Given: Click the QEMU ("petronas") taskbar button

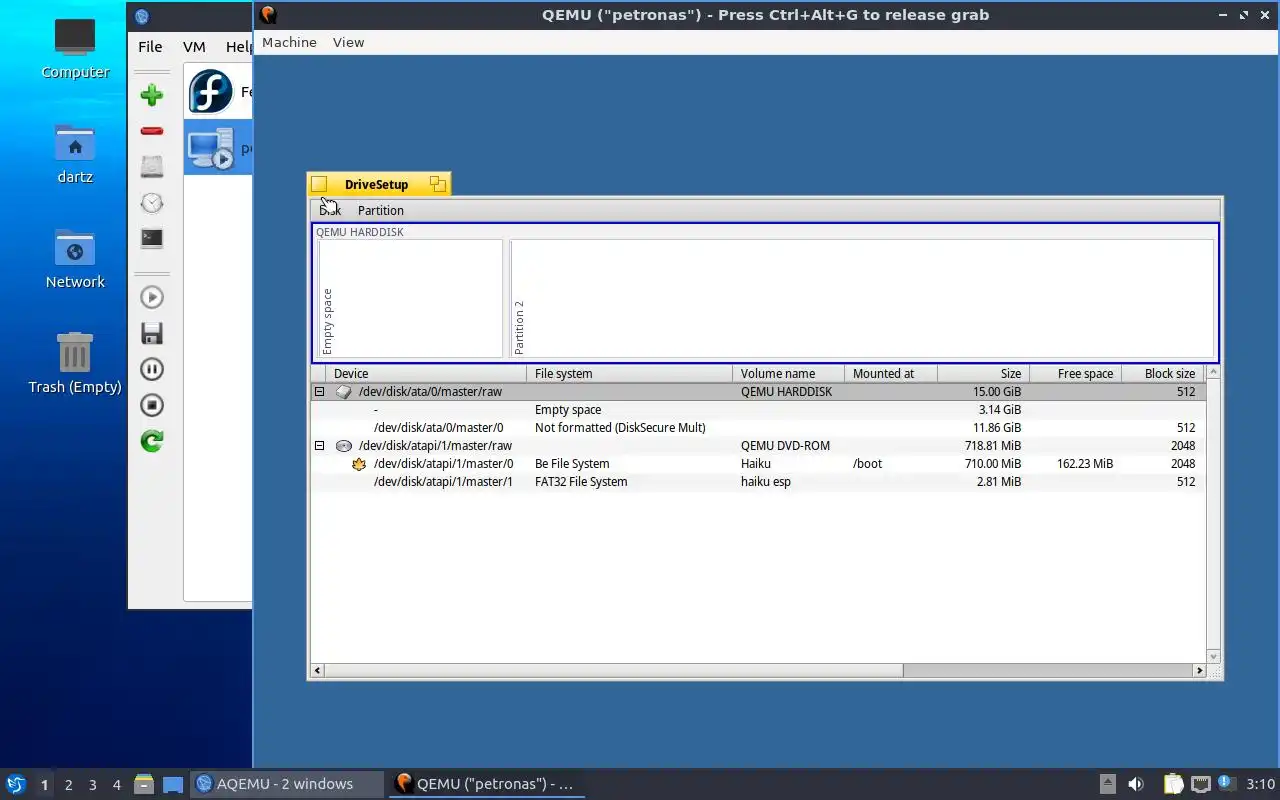Looking at the screenshot, I should click(487, 784).
